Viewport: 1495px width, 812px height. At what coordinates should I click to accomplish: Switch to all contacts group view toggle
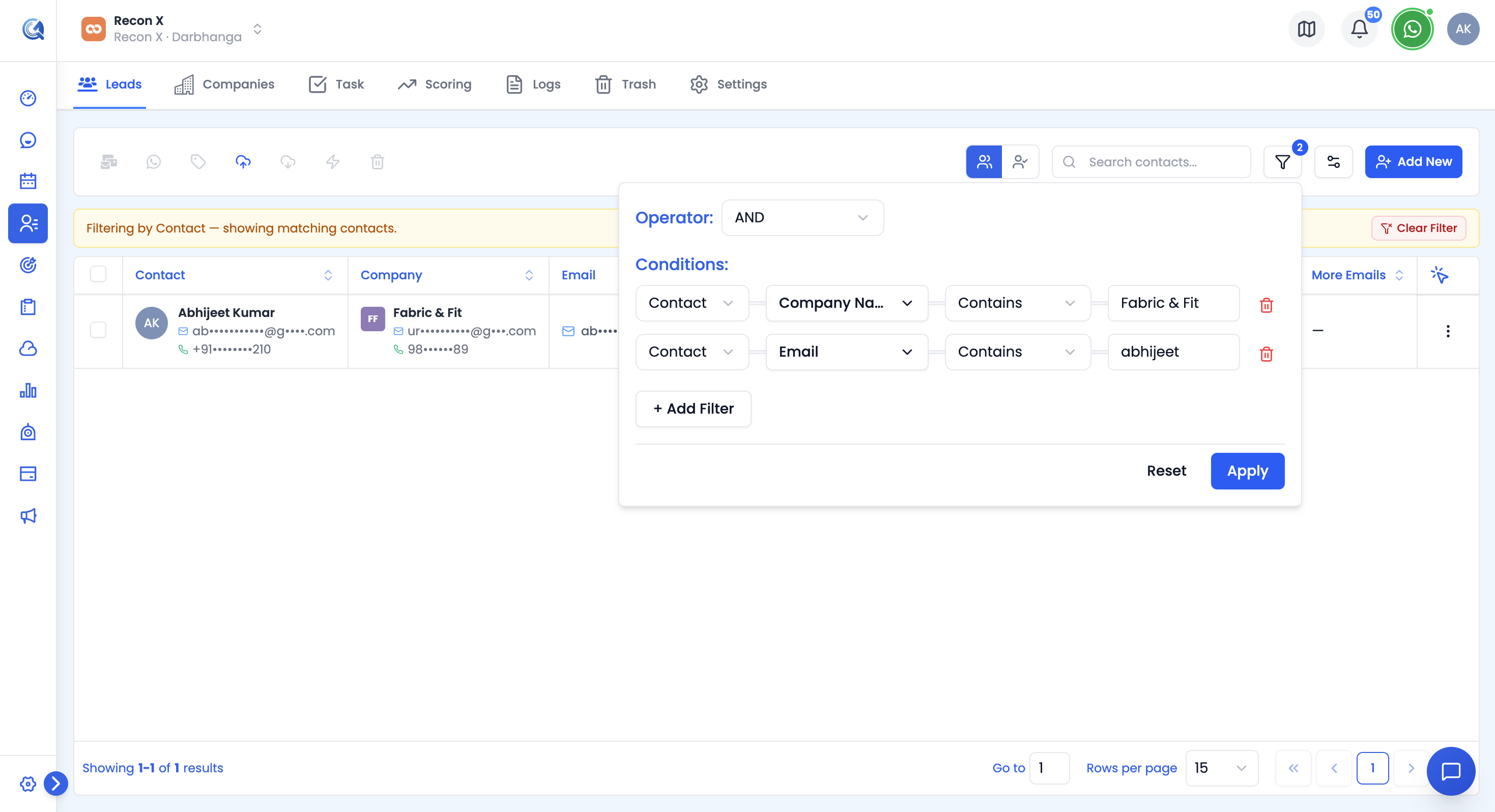(x=984, y=162)
